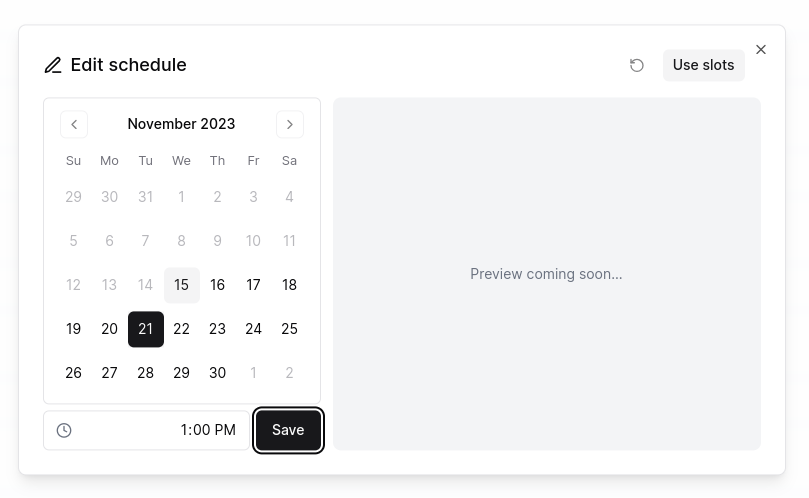Select December 2 in the trailing days

(x=290, y=373)
